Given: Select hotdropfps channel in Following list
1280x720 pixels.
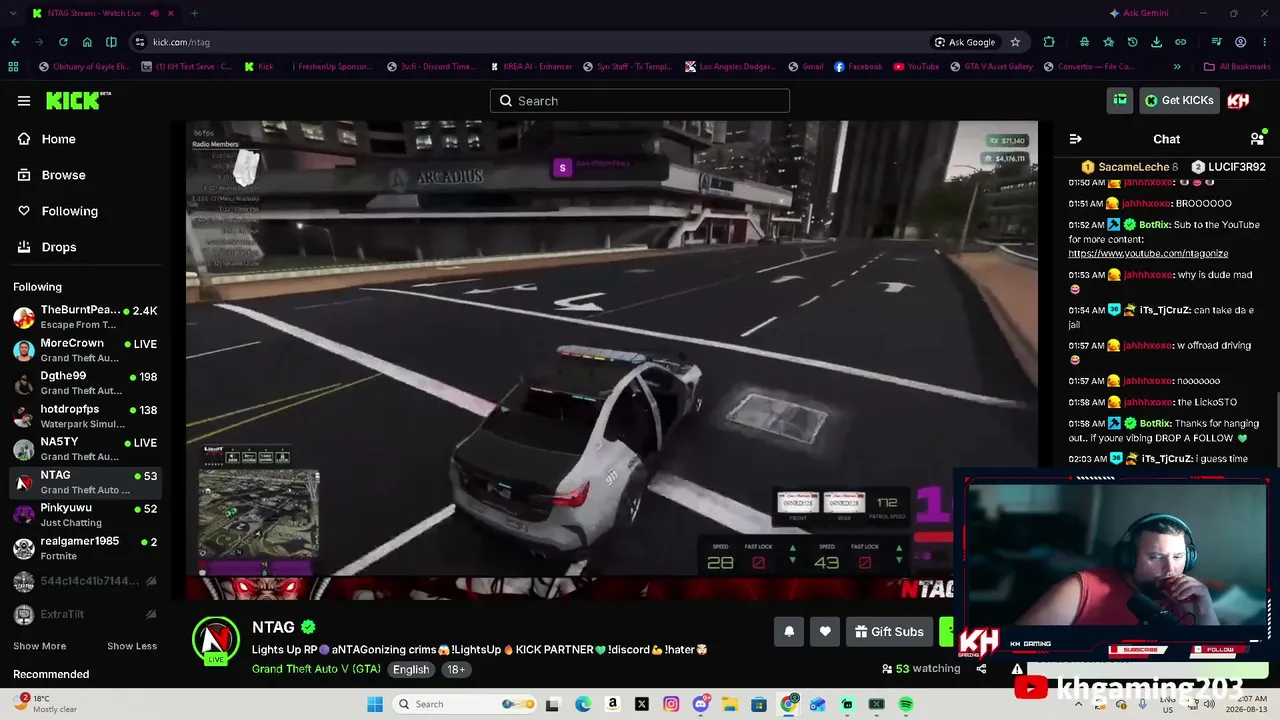Looking at the screenshot, I should coord(85,416).
